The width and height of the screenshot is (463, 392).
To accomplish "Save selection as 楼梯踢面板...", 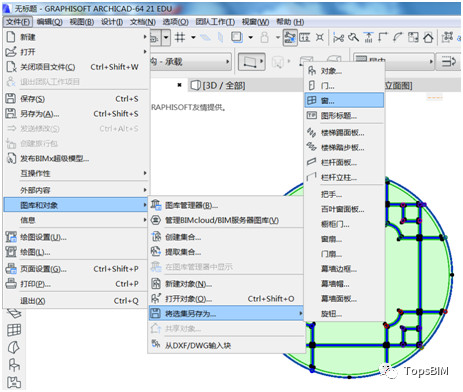I will [x=344, y=133].
